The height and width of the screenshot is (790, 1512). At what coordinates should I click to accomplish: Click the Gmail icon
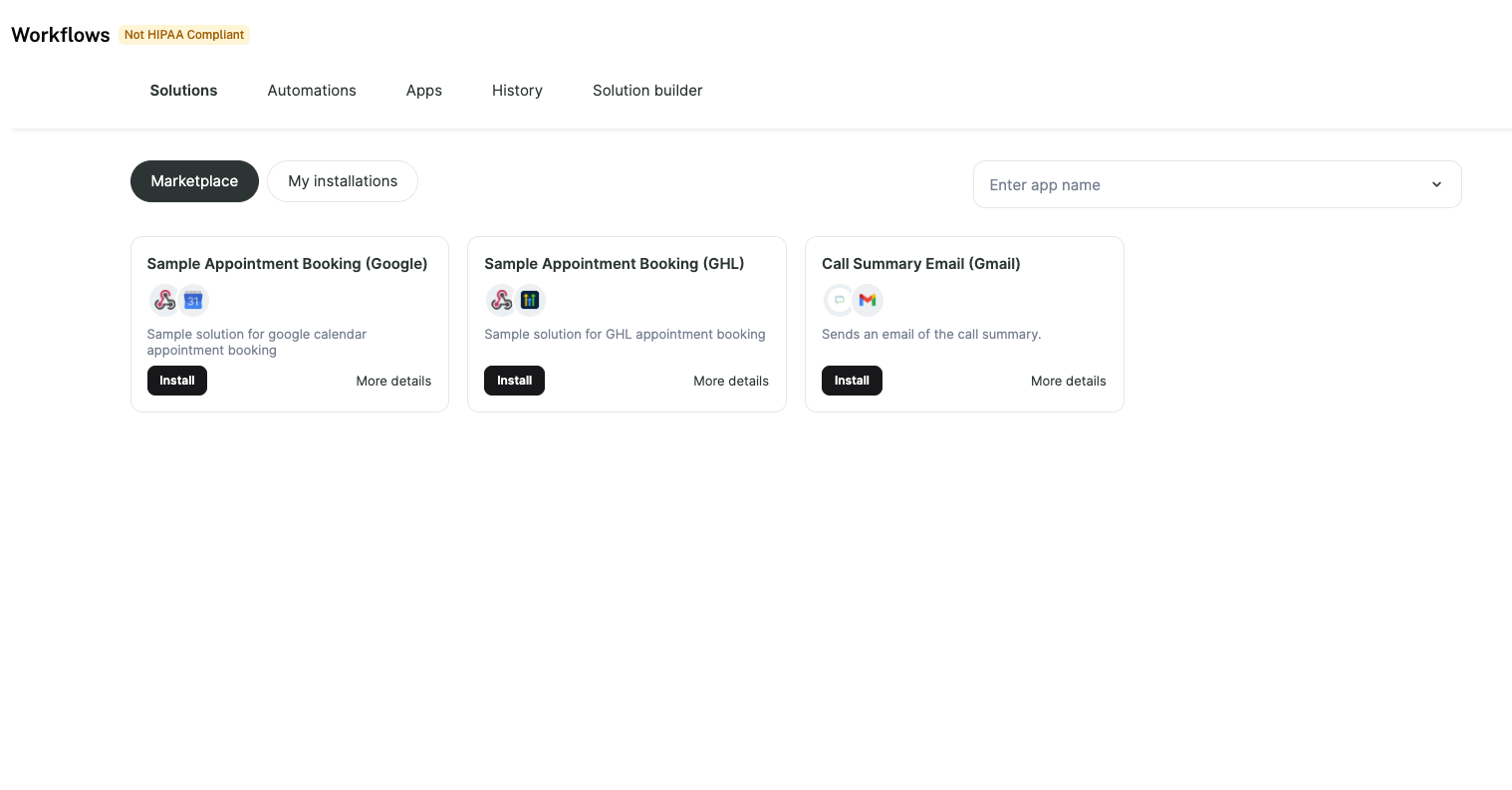(868, 300)
